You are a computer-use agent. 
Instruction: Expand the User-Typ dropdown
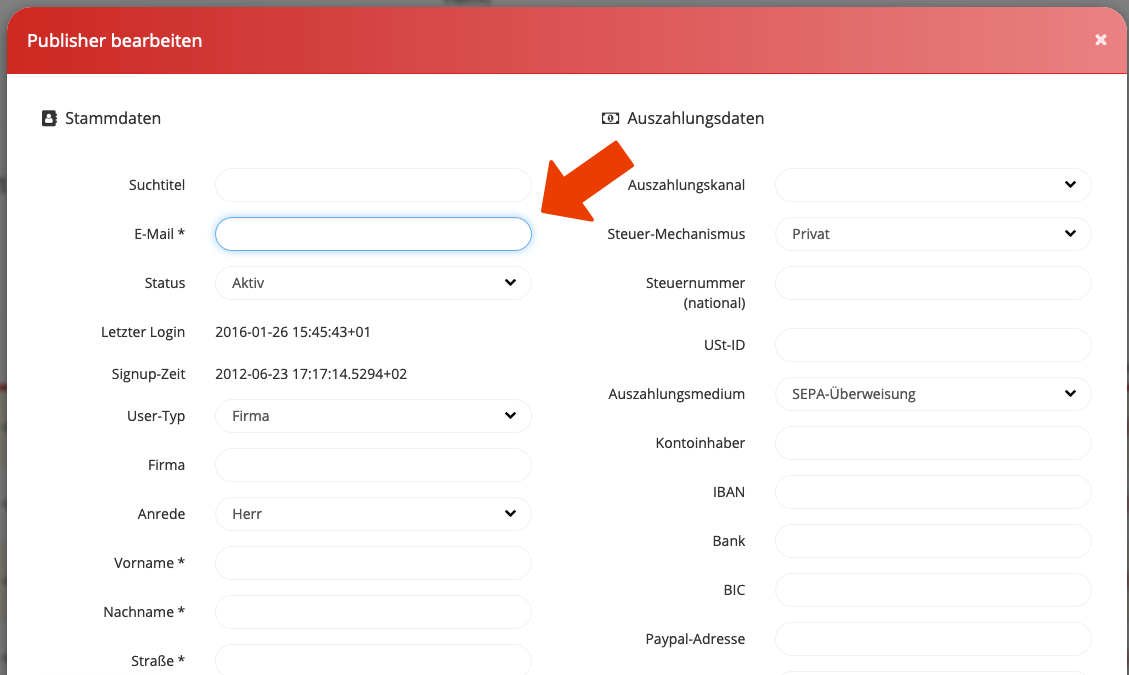click(x=373, y=416)
